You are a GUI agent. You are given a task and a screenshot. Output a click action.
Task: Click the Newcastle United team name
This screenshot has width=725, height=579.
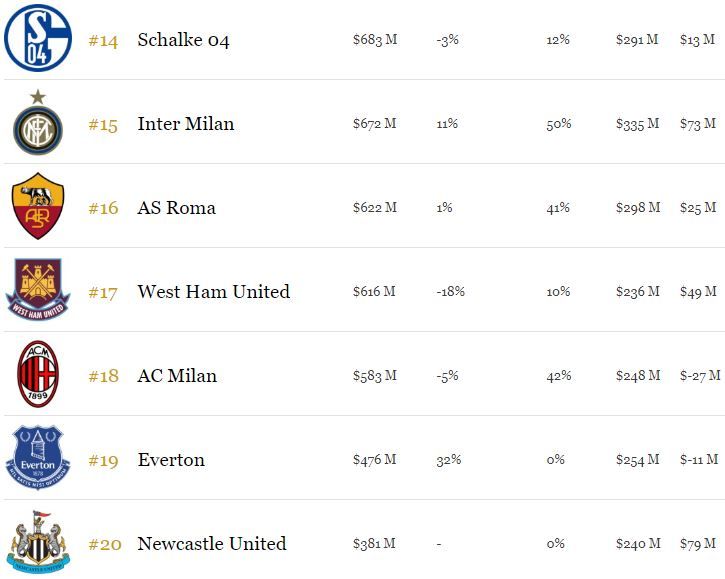click(x=211, y=544)
